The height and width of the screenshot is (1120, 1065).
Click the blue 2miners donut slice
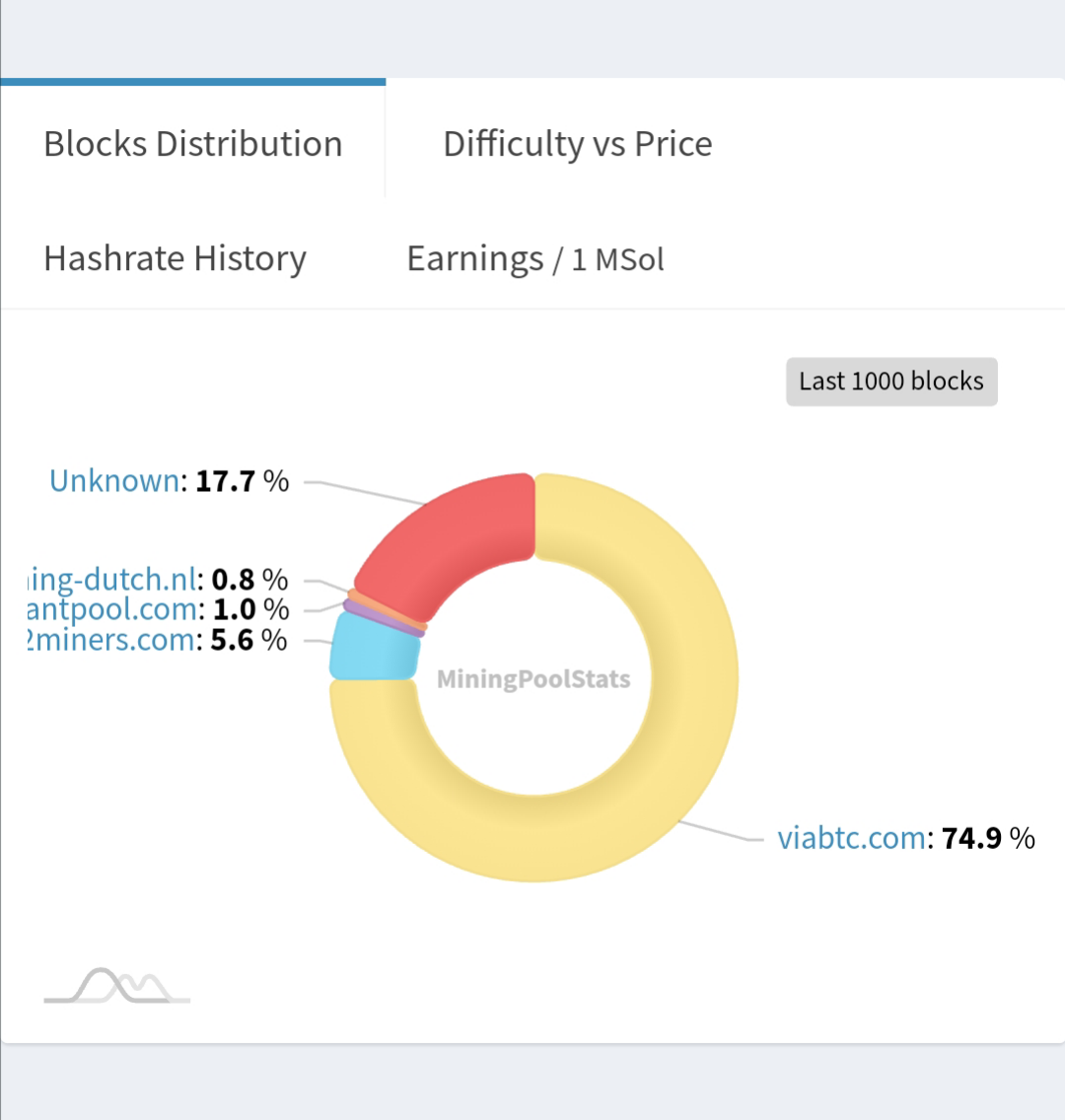tap(373, 648)
